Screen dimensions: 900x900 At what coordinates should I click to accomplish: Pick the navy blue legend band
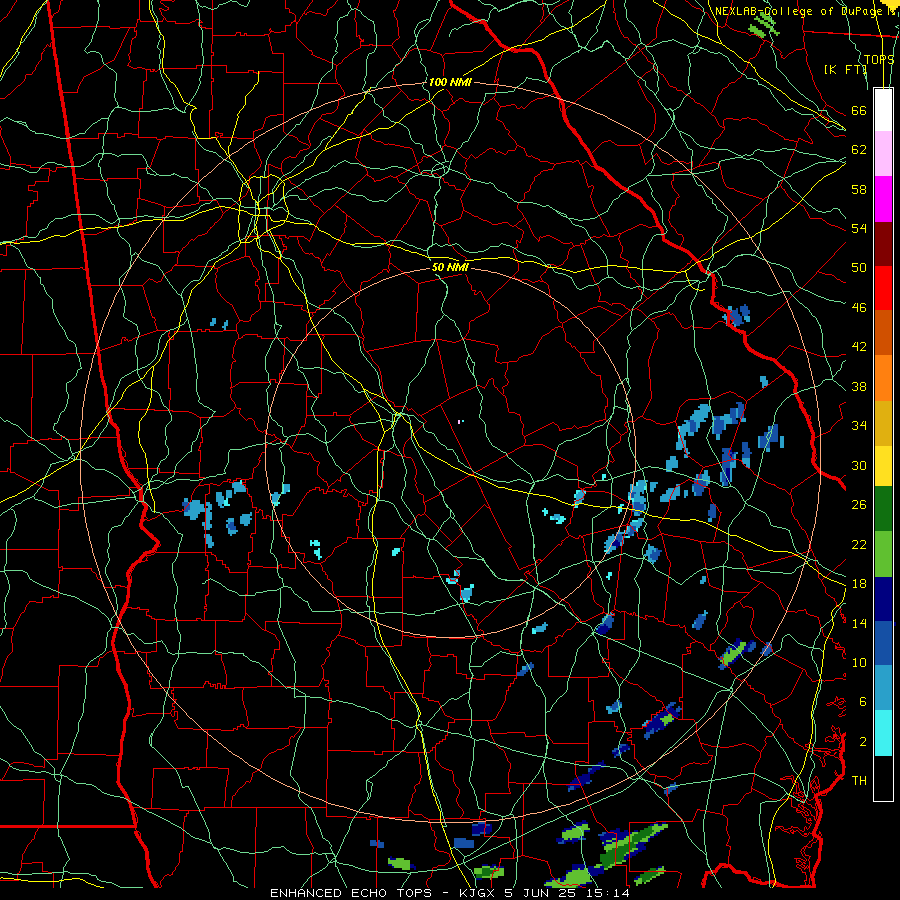(883, 599)
